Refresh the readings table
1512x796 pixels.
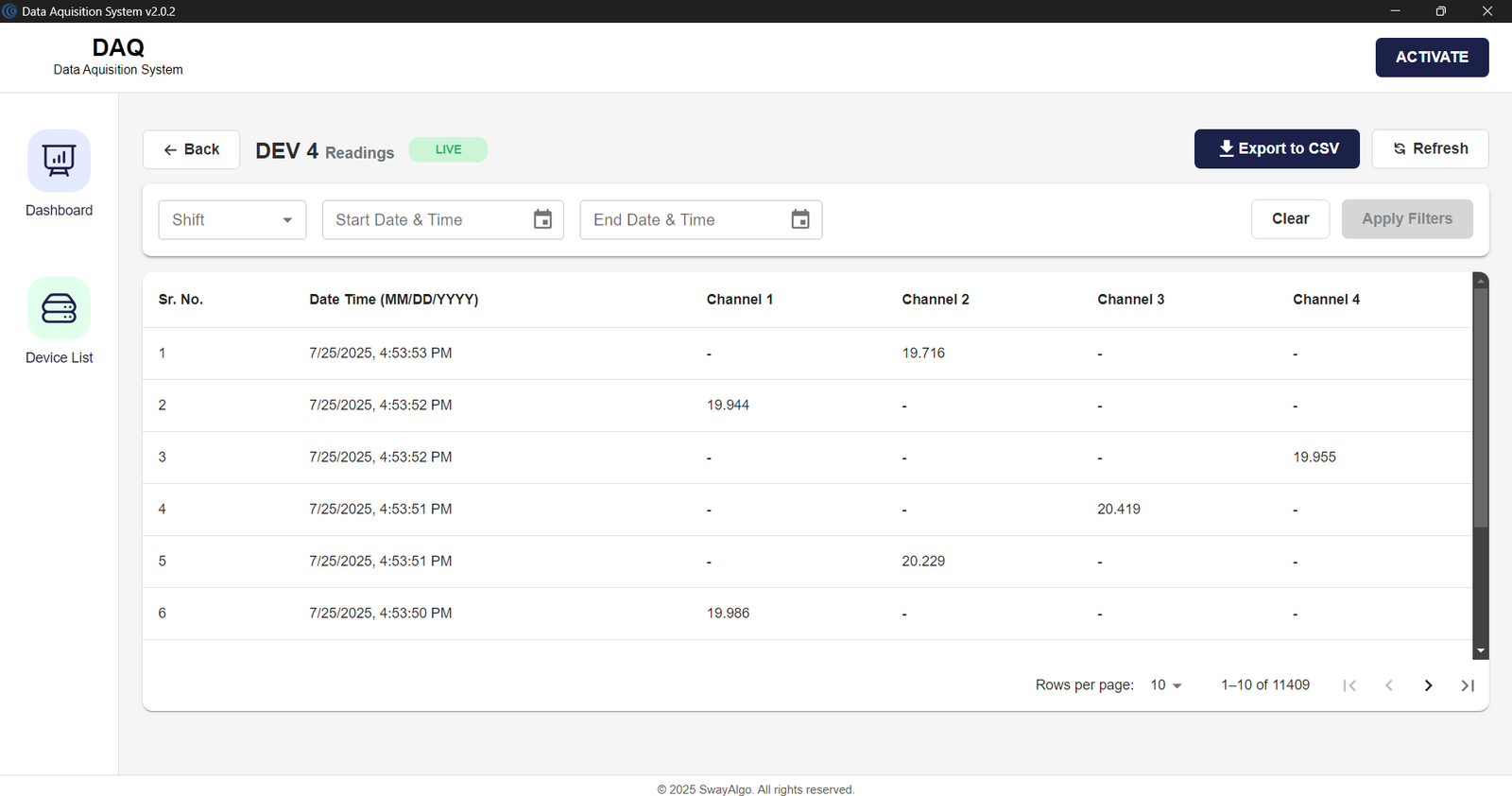[1430, 148]
